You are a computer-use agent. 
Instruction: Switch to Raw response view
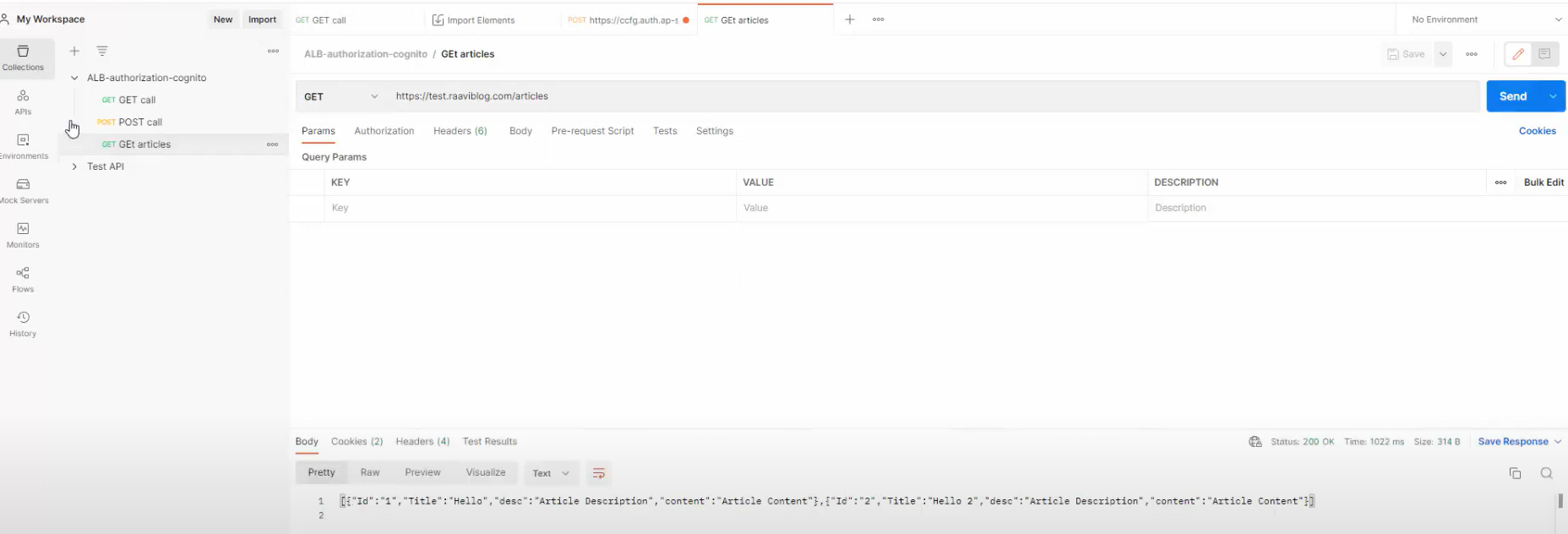tap(370, 473)
